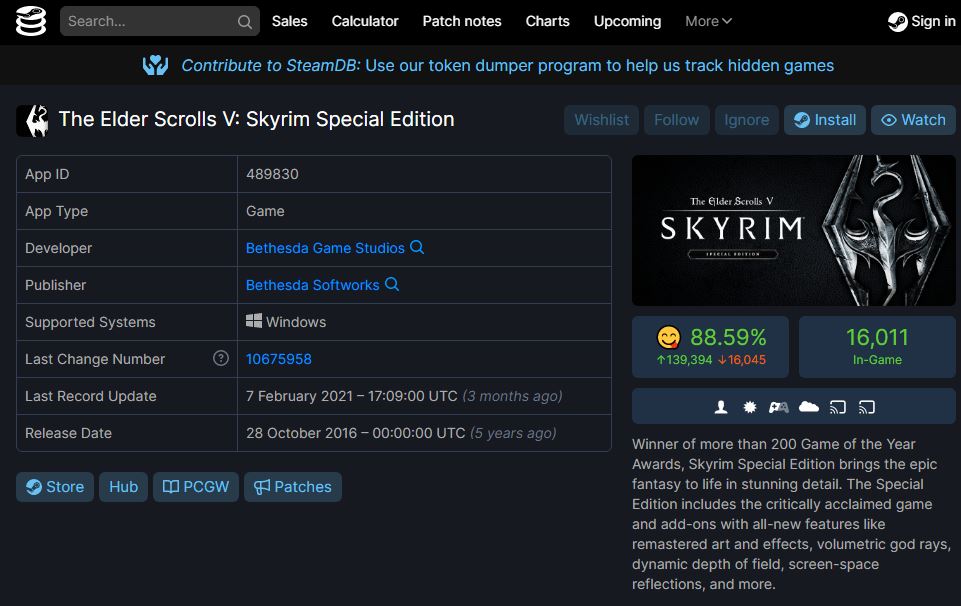Expand the More navigation dropdown
This screenshot has width=961, height=606.
point(708,21)
